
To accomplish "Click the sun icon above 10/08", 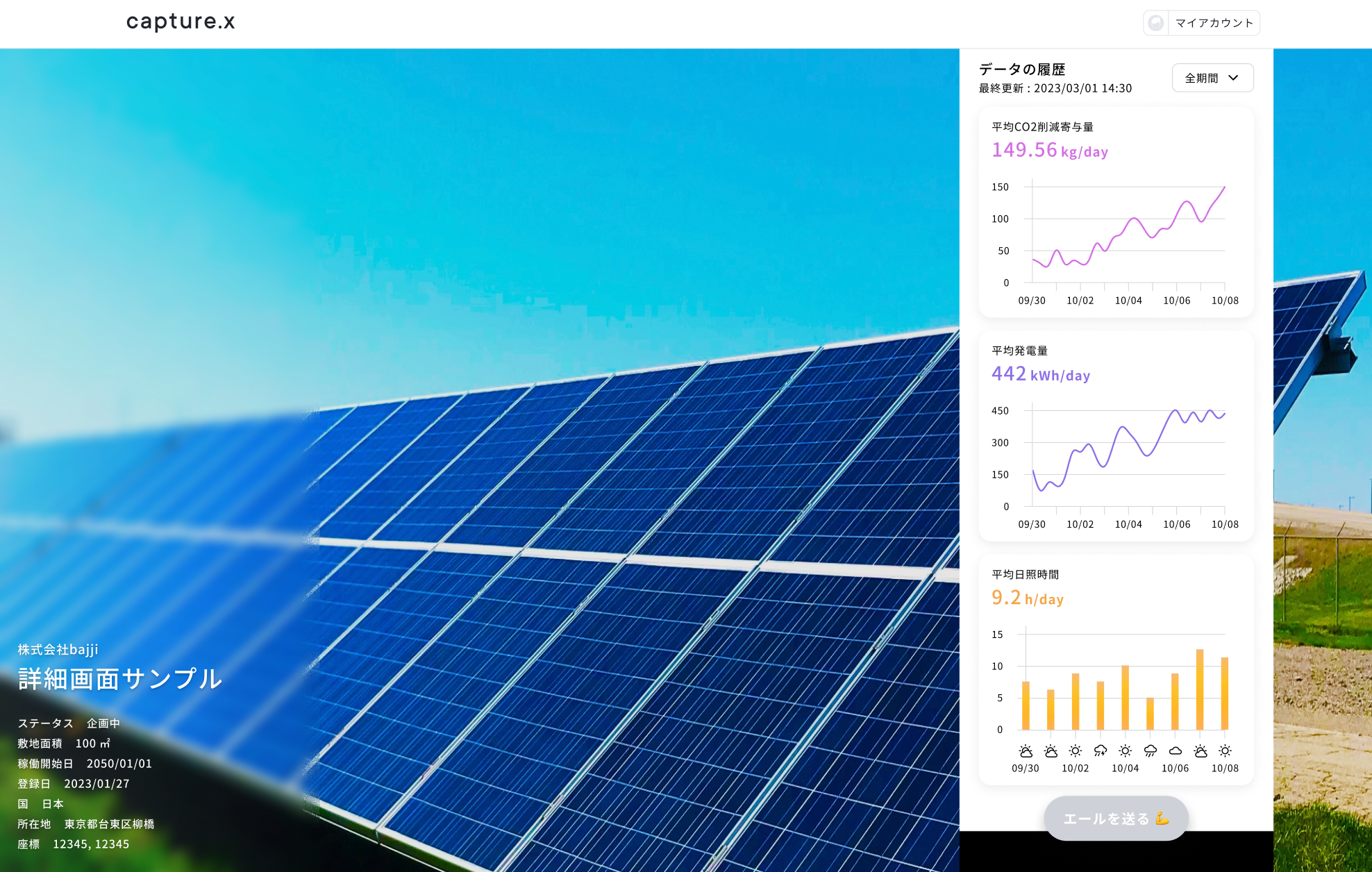I will [1225, 751].
